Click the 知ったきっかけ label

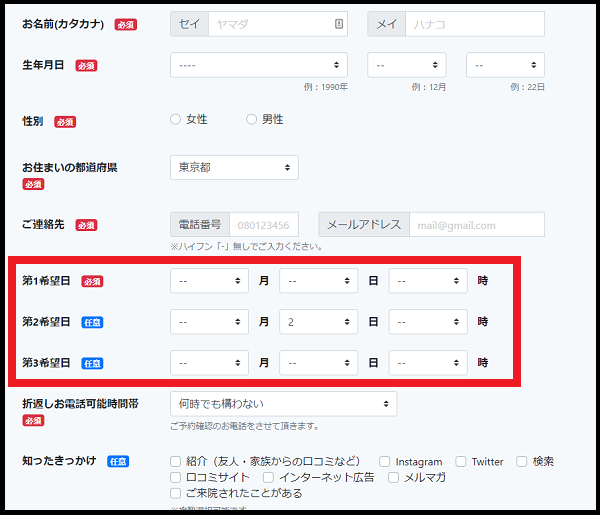pyautogui.click(x=59, y=461)
